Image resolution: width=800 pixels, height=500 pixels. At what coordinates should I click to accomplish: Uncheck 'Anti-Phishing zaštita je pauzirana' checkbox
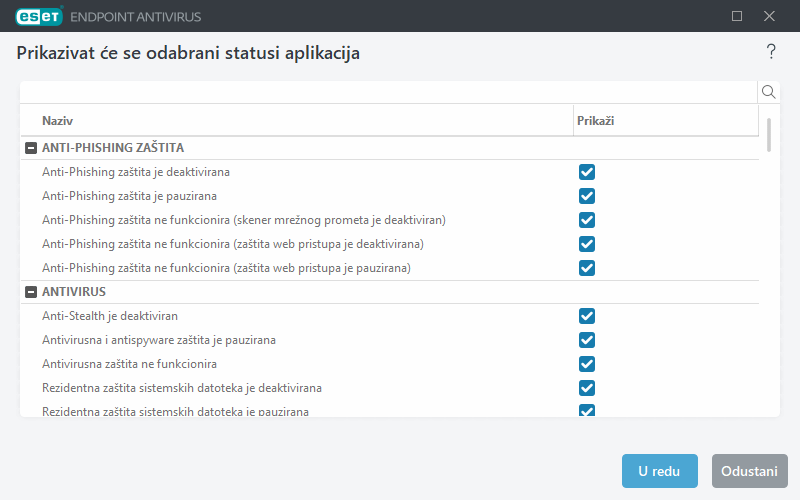click(x=587, y=196)
